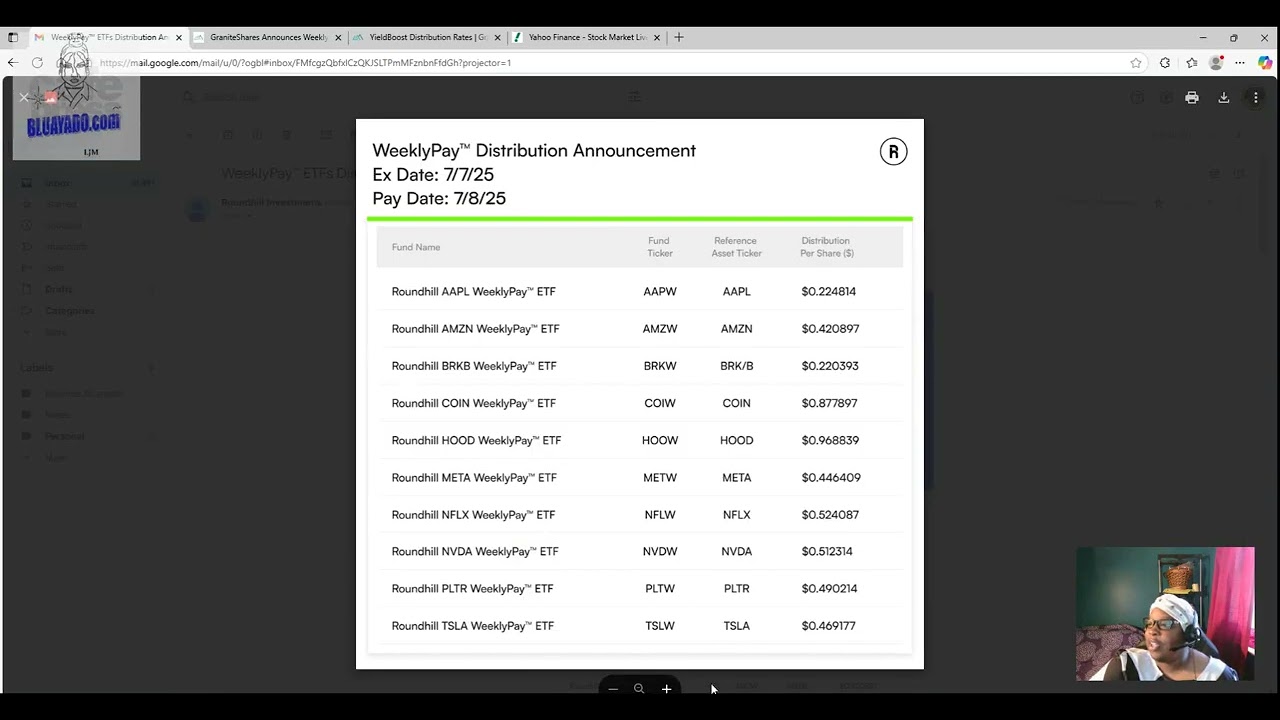The width and height of the screenshot is (1280, 720).
Task: Click the $0.446409 distribution value
Action: (831, 478)
